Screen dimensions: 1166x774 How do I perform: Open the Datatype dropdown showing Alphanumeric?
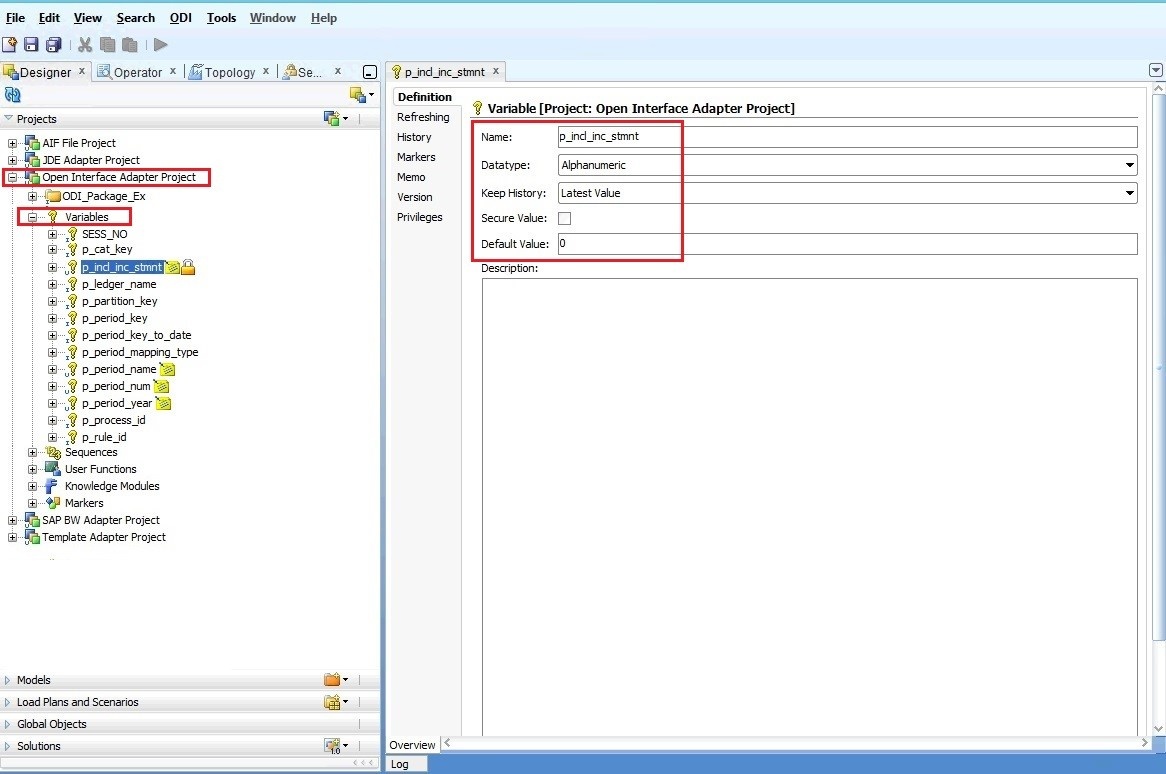(1130, 164)
